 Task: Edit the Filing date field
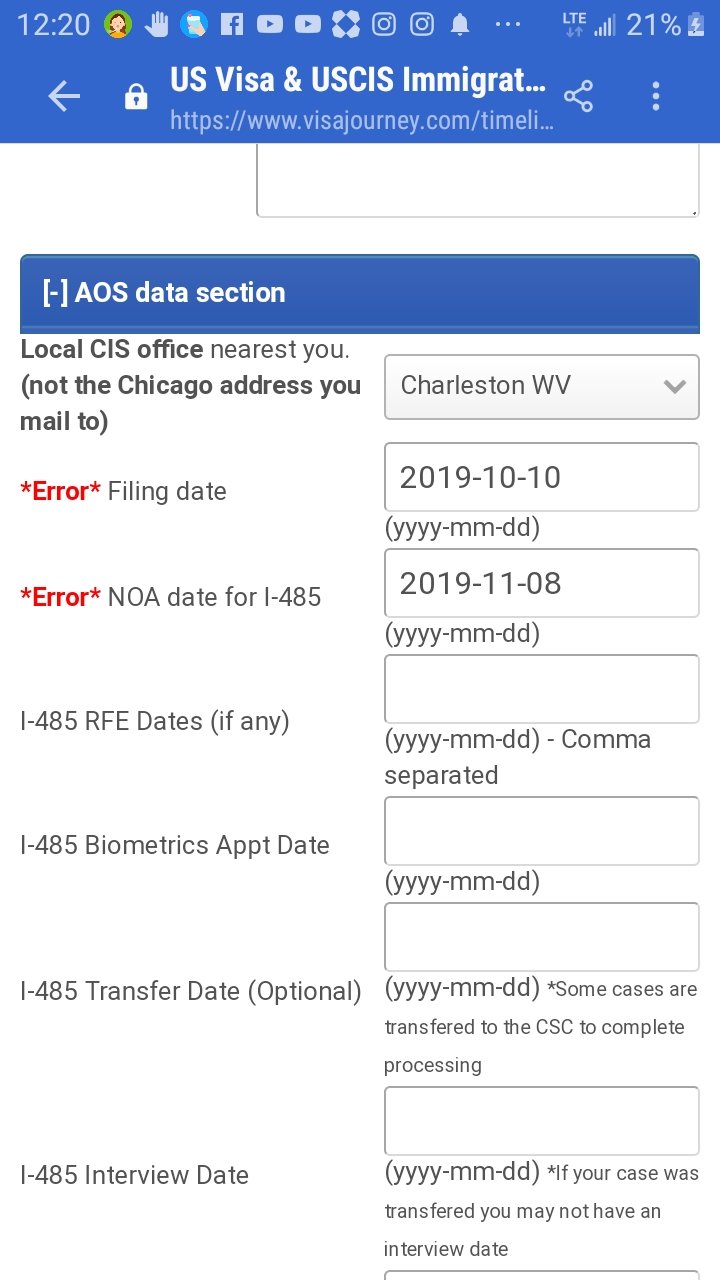pos(541,477)
